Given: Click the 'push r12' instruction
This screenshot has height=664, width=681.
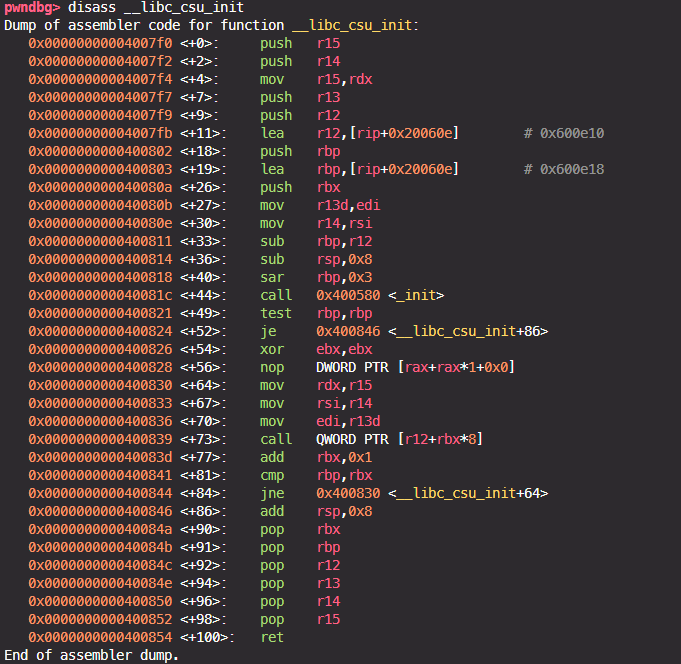Looking at the screenshot, I should pos(300,116).
